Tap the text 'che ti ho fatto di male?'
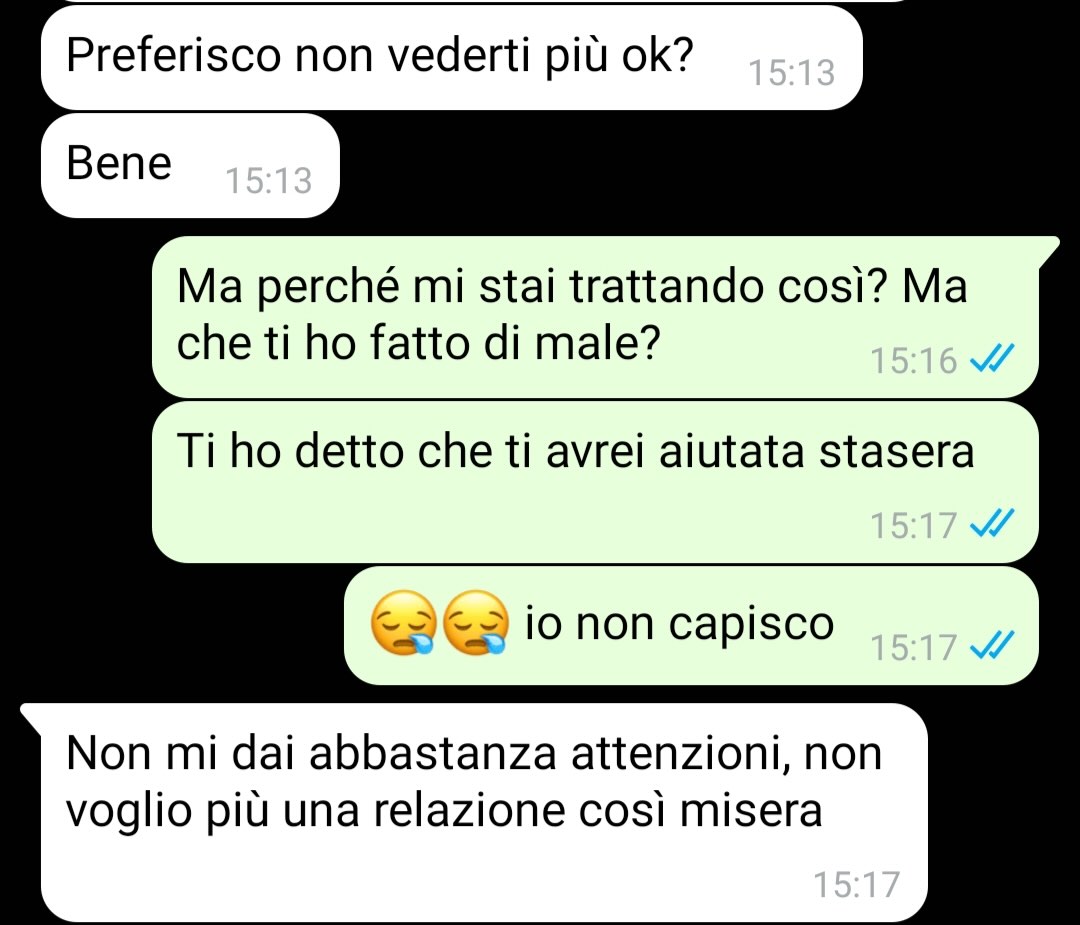The width and height of the screenshot is (1080, 925). point(418,343)
